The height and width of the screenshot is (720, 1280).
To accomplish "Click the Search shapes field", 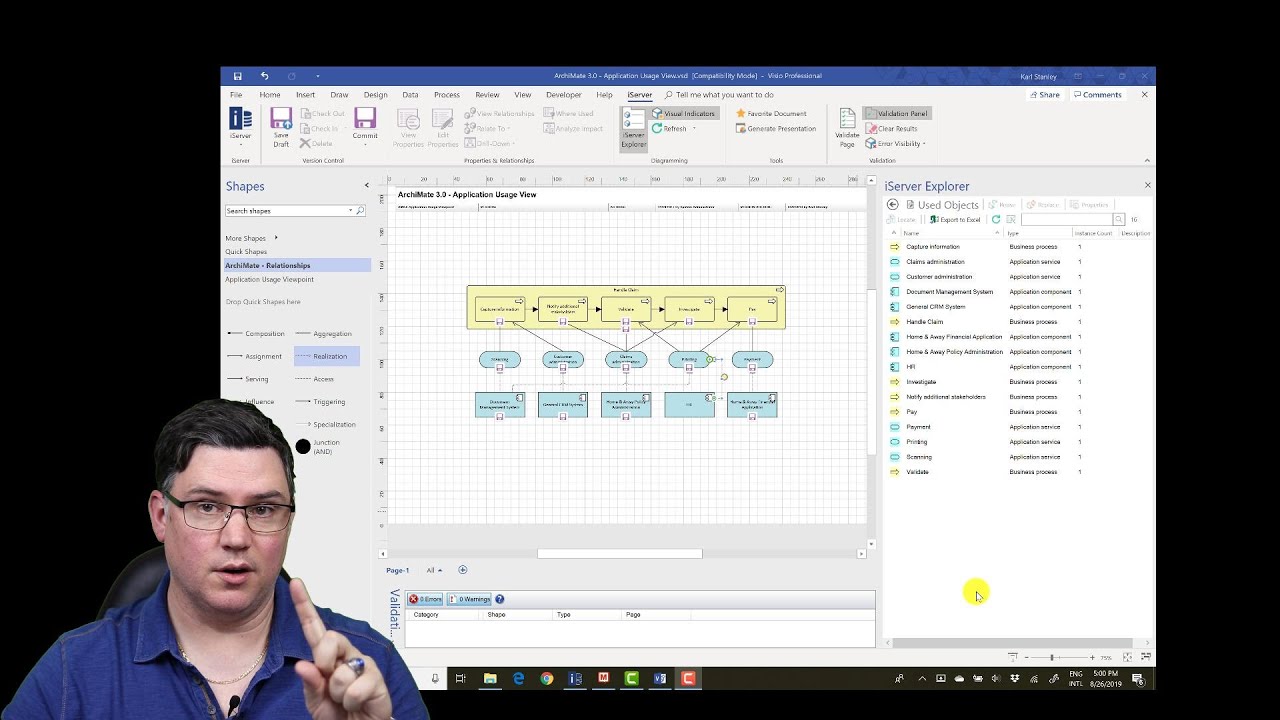I will click(287, 211).
